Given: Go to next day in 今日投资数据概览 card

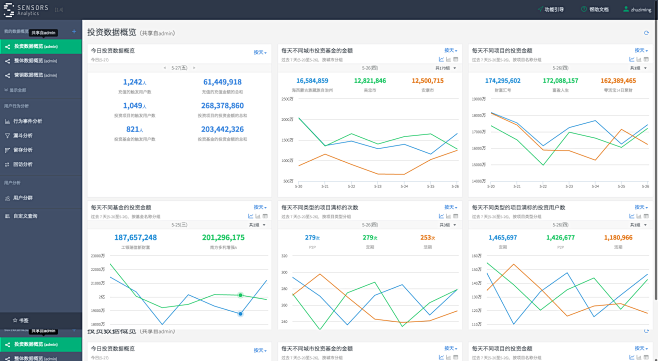Looking at the screenshot, I should click(x=194, y=68).
